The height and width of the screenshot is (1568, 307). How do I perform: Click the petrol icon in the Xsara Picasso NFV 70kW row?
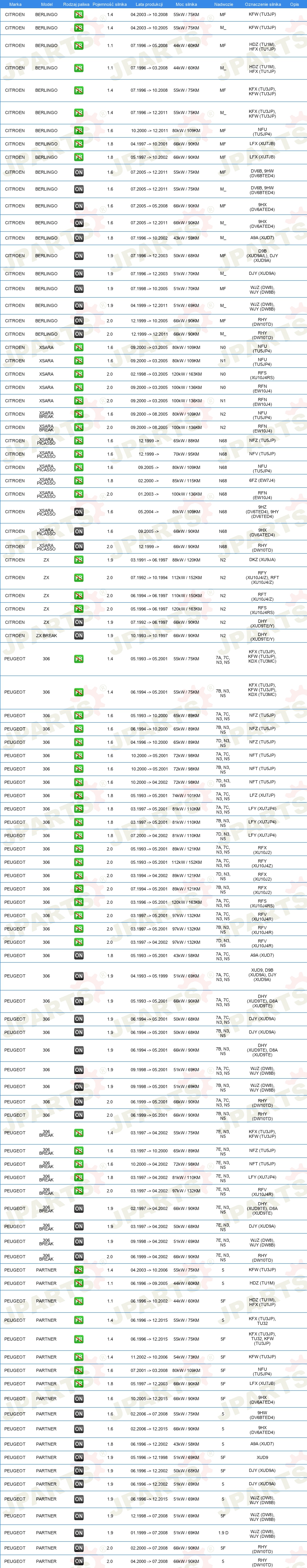pyautogui.click(x=79, y=454)
